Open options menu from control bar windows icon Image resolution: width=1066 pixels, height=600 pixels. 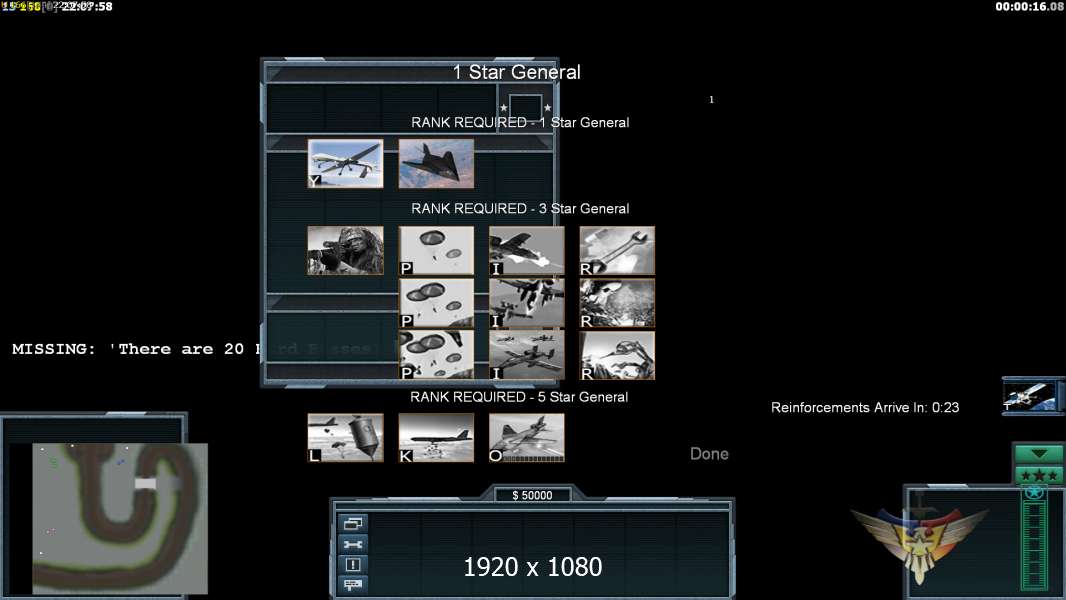pos(353,523)
